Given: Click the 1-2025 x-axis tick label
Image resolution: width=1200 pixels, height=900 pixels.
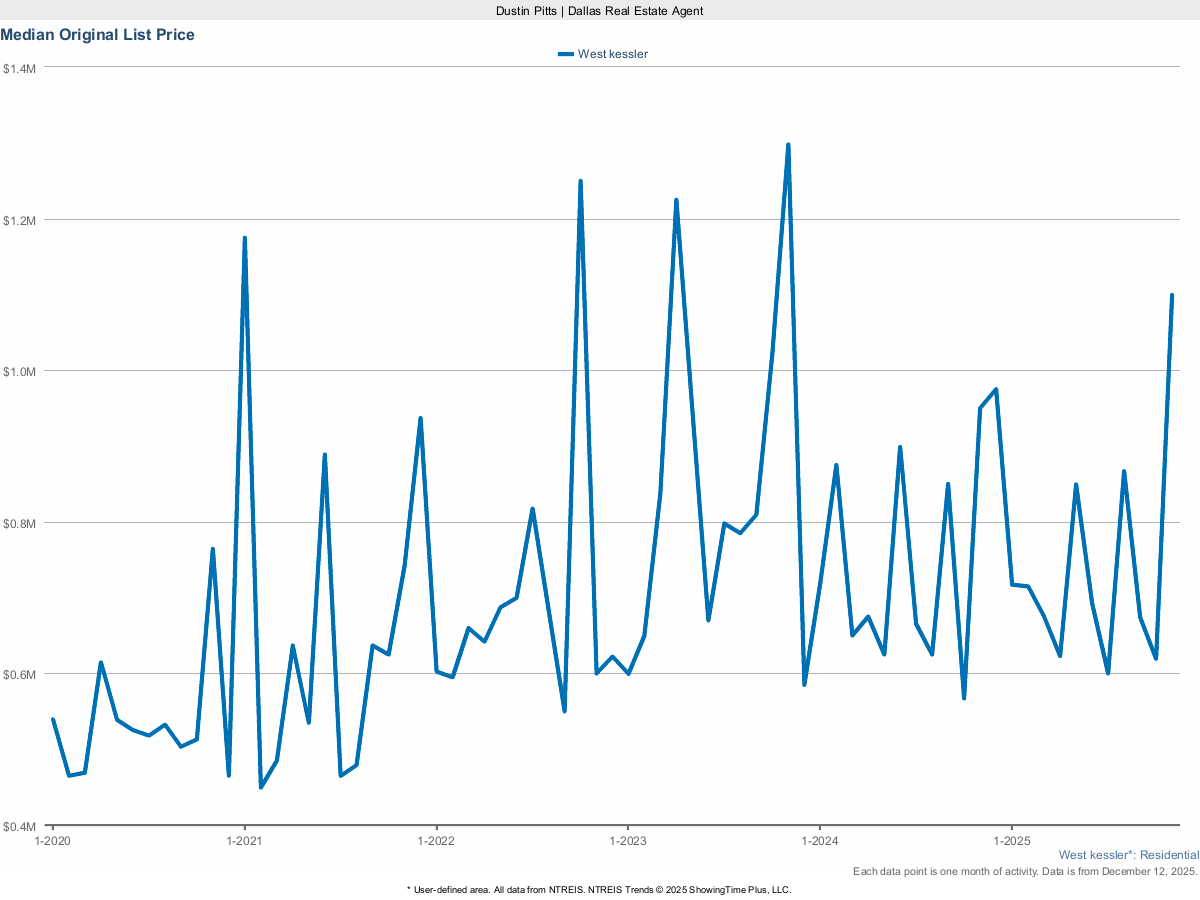Looking at the screenshot, I should click(1011, 841).
